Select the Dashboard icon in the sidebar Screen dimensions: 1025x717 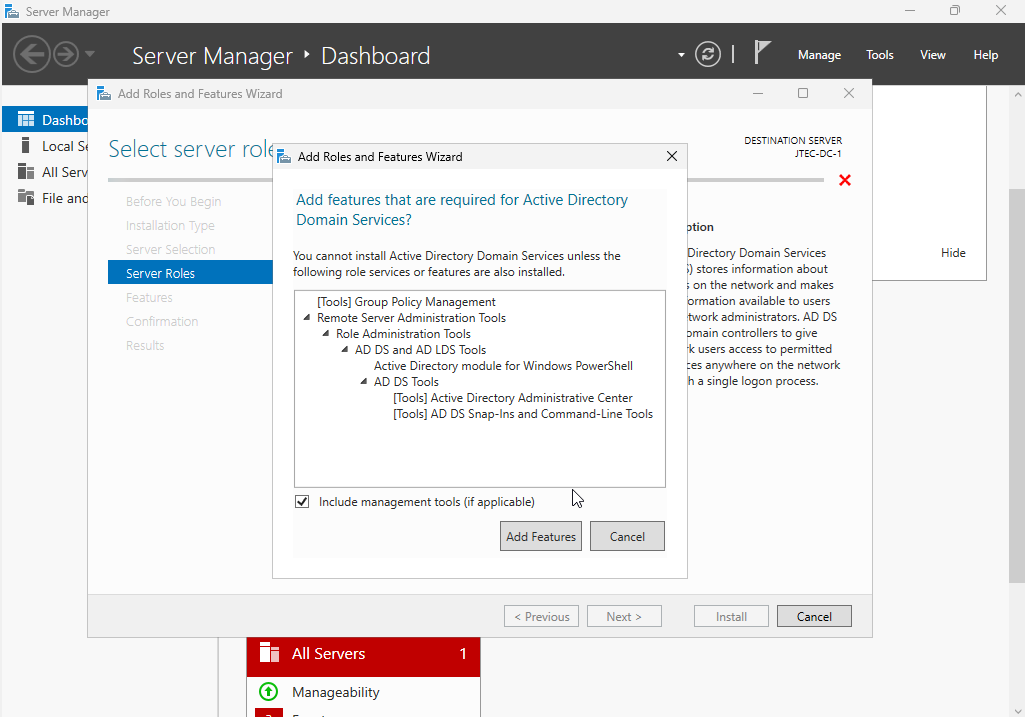pos(26,120)
